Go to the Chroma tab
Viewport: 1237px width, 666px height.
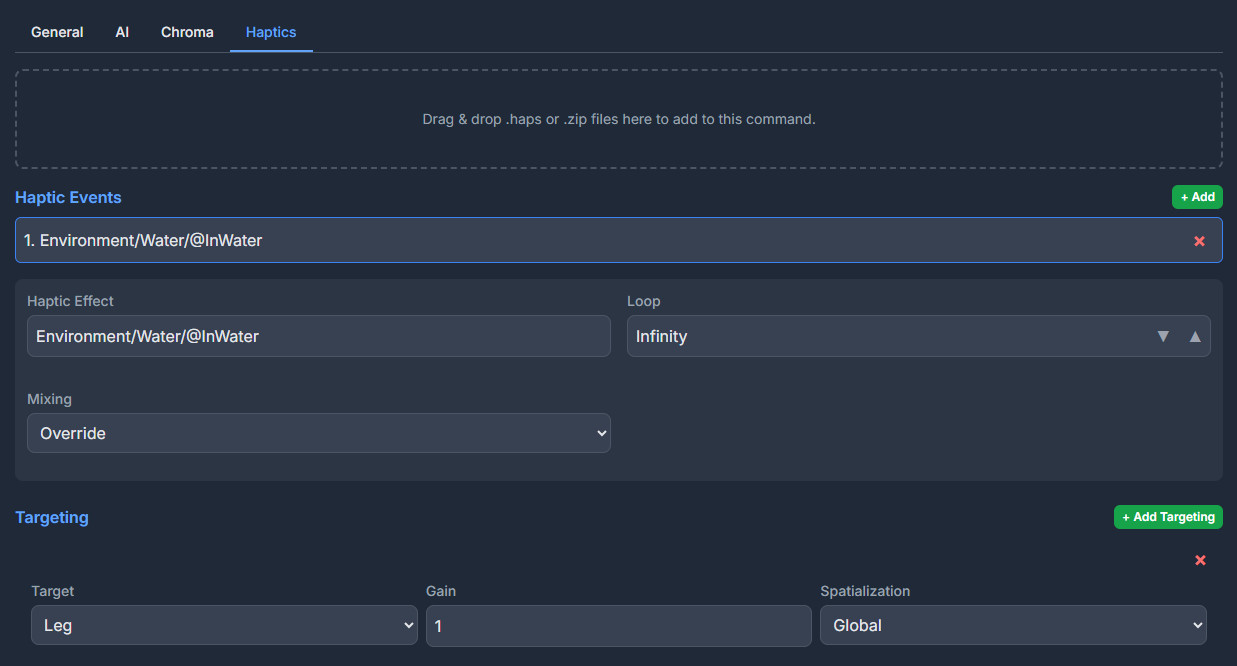(187, 32)
